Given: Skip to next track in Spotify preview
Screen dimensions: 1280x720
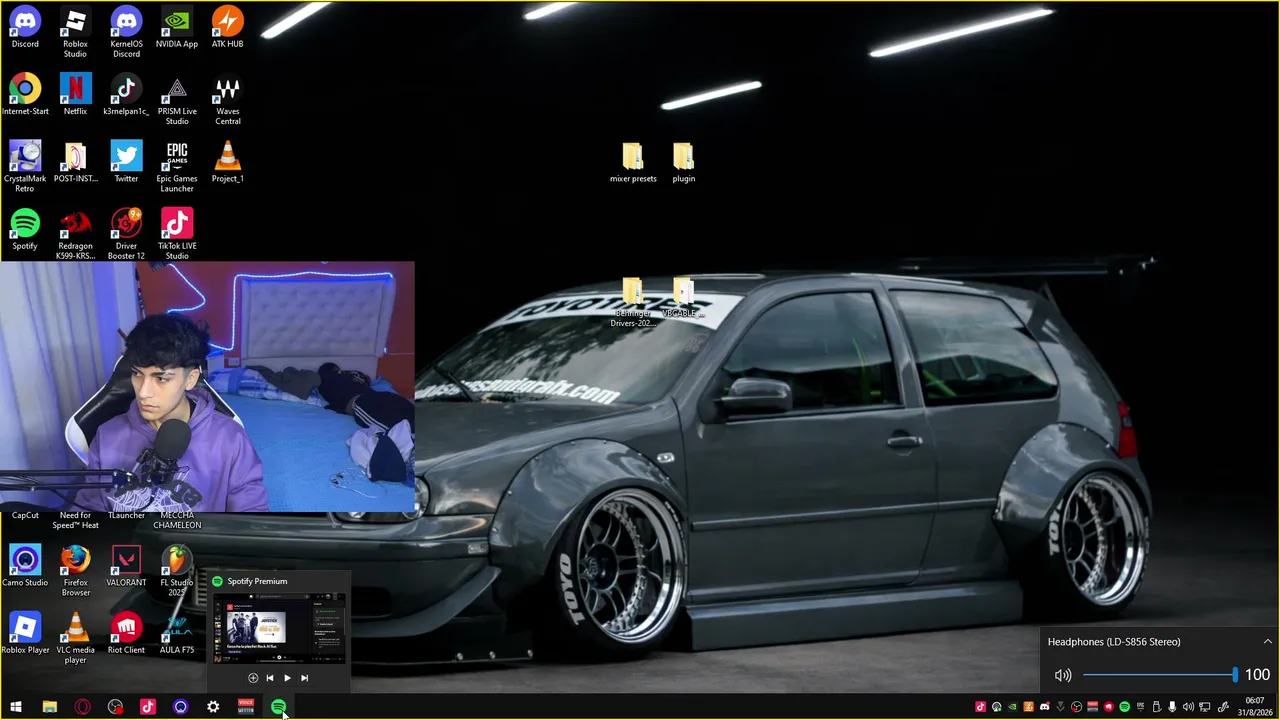Looking at the screenshot, I should pos(304,678).
